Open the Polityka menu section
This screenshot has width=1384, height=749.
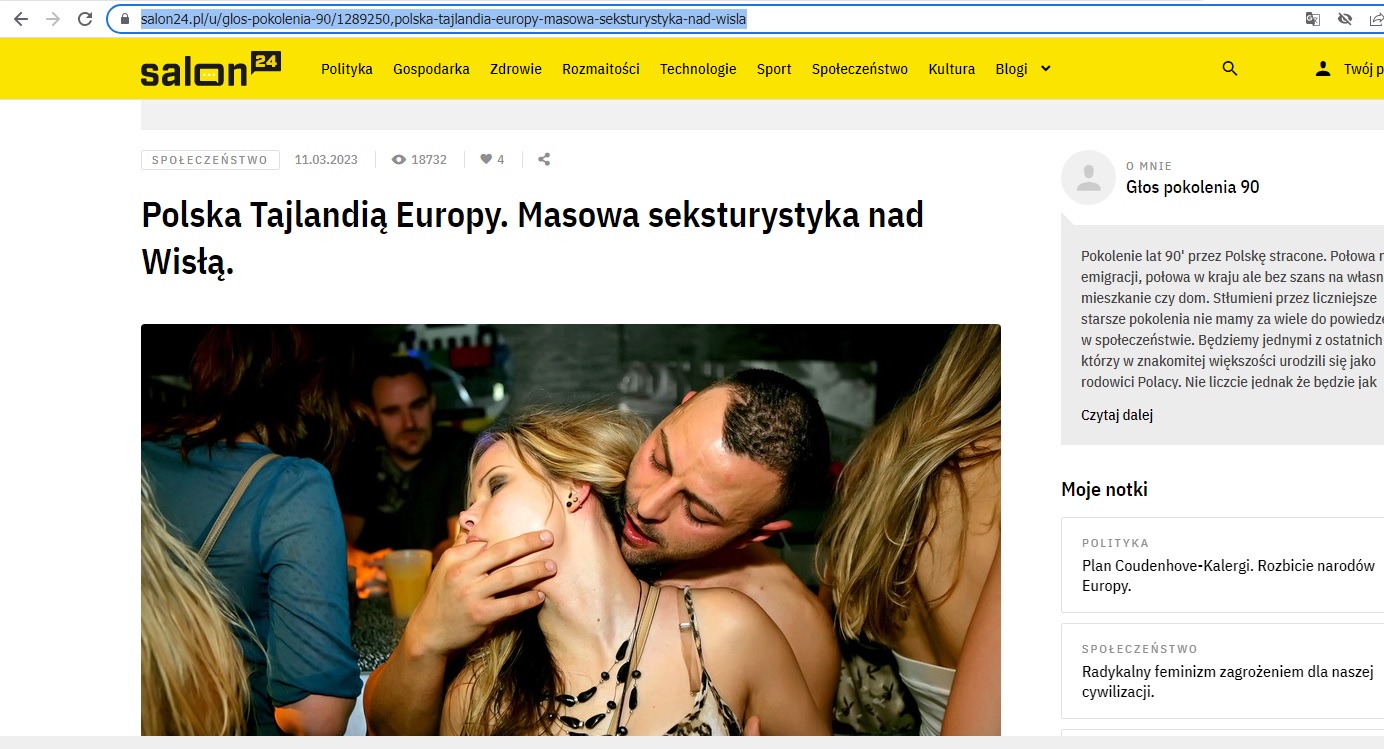click(347, 69)
